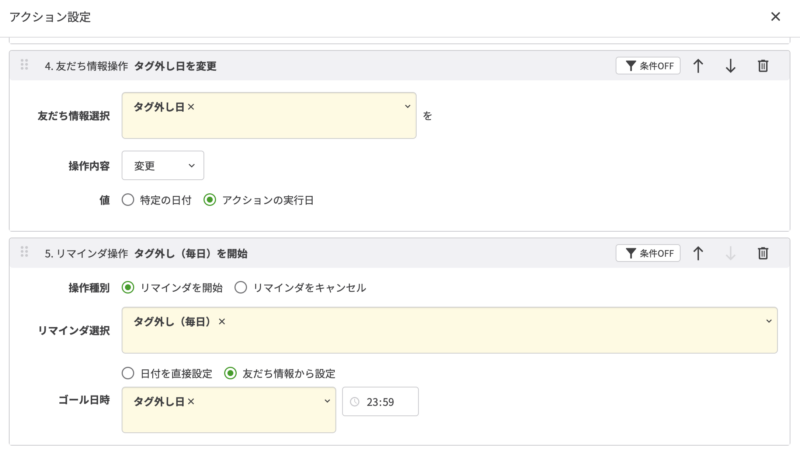
Task: Choose リマインダをキャンセル radio option
Action: coord(240,288)
